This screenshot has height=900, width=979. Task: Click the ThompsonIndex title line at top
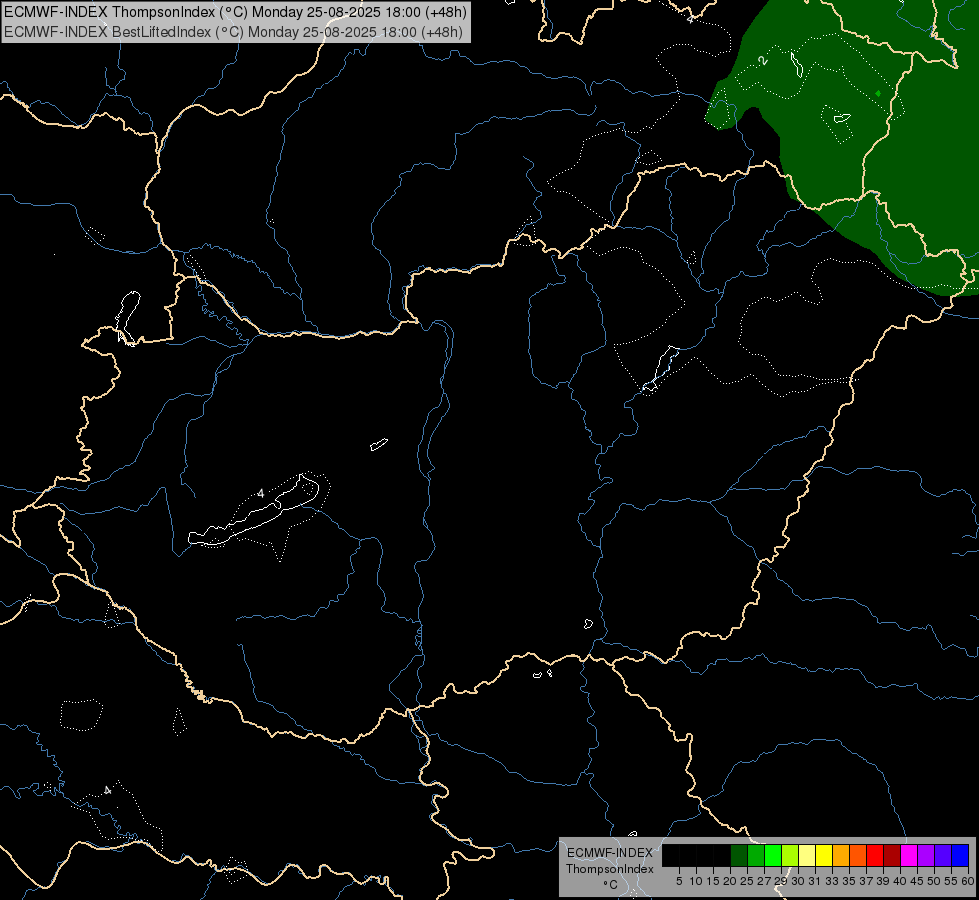click(235, 12)
